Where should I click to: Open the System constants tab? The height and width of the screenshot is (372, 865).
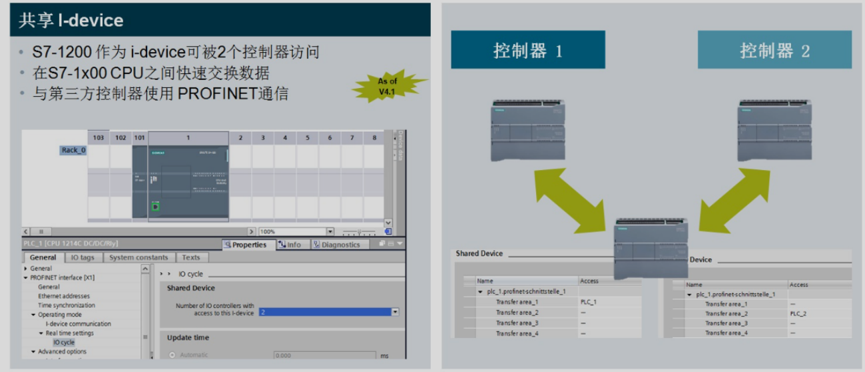138,257
